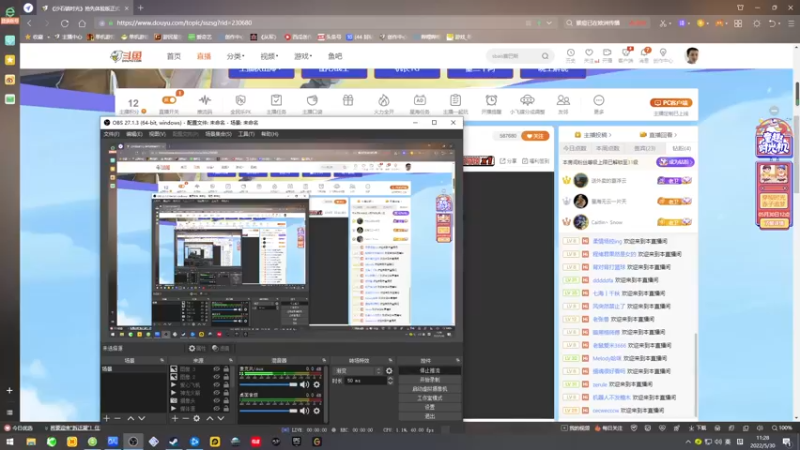Open transition properties gear in OBS
The width and height of the screenshot is (800, 450).
coord(389,371)
